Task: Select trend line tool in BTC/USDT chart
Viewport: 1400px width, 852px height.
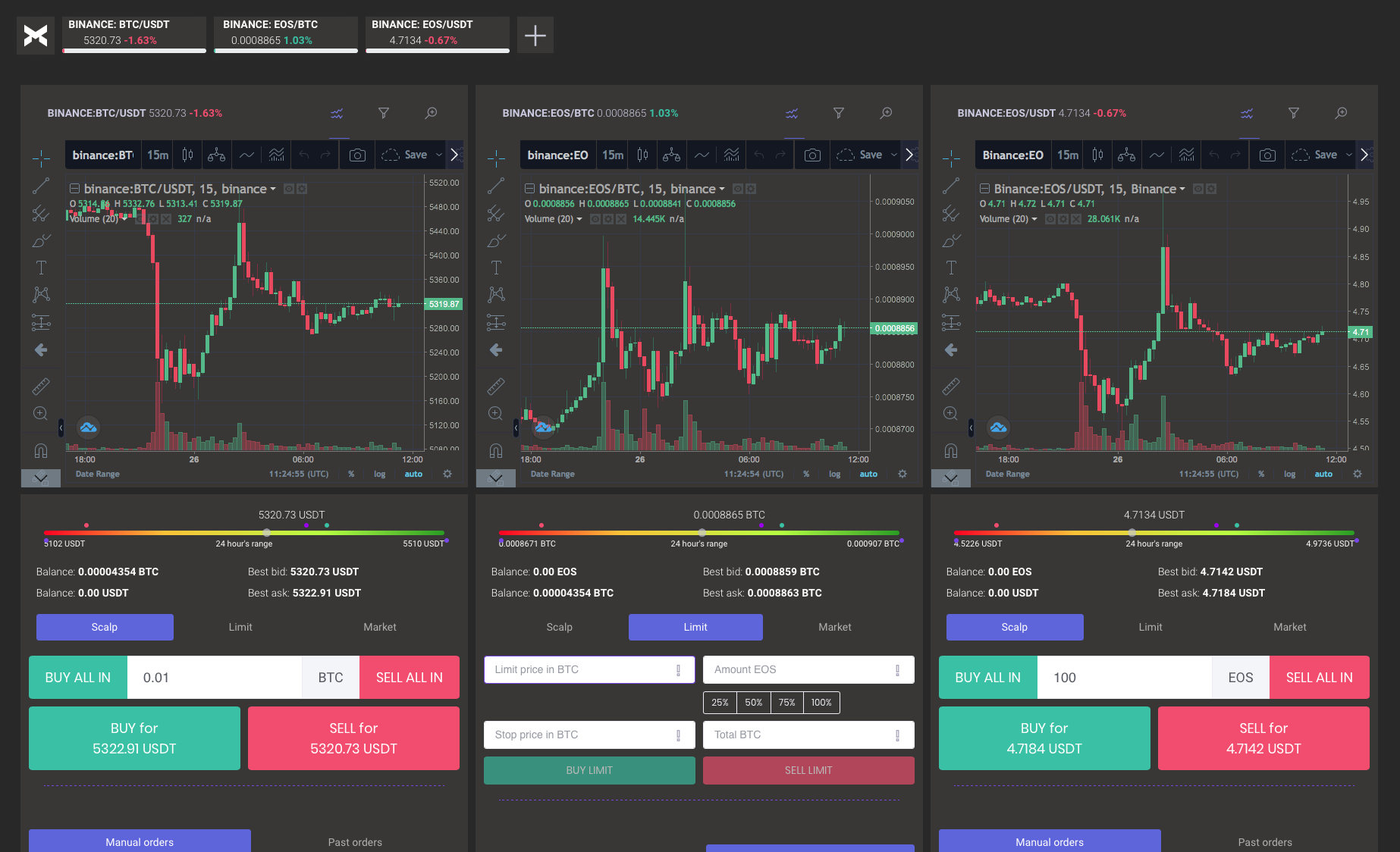Action: (41, 186)
